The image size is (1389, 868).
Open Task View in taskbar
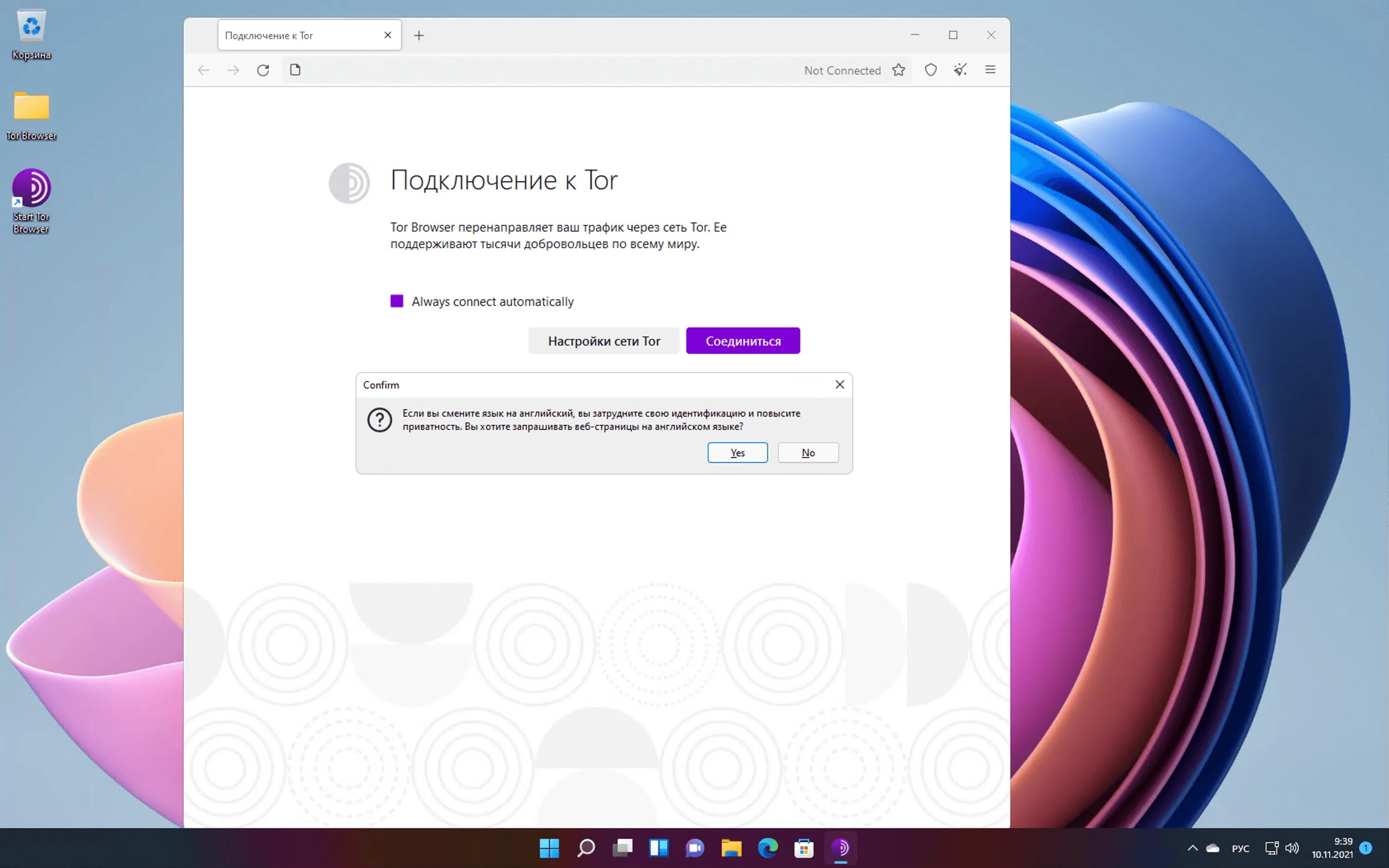click(622, 848)
